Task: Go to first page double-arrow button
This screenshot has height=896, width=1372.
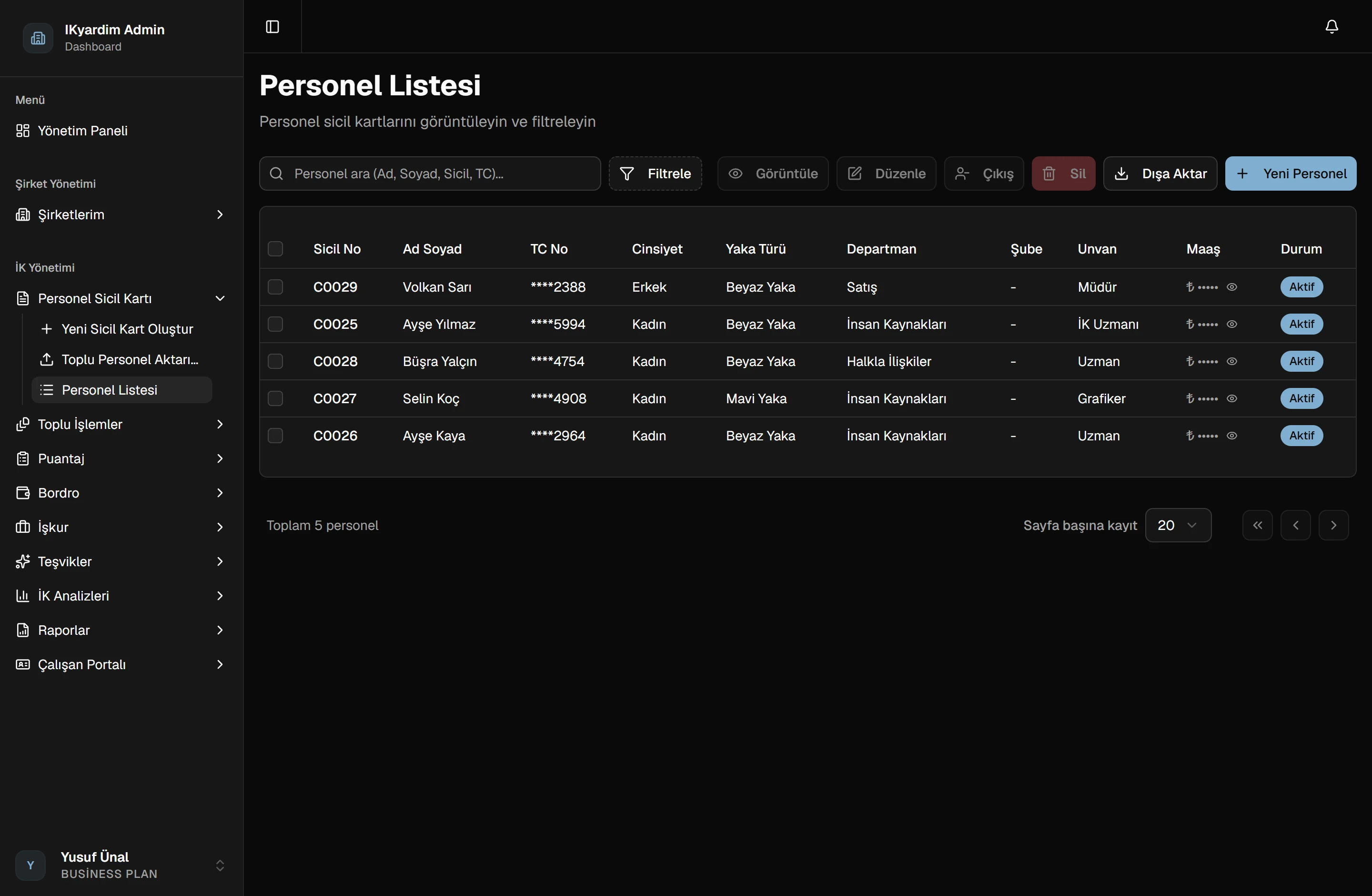Action: (1257, 525)
